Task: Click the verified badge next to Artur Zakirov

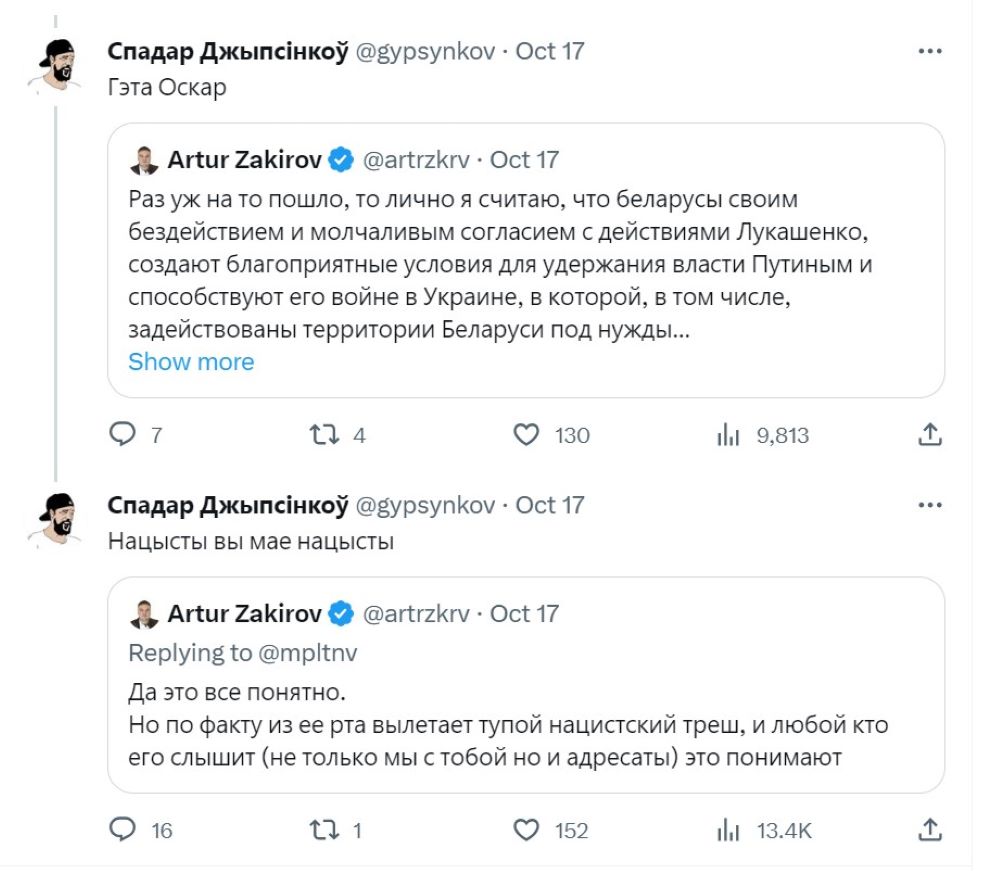Action: coord(340,158)
